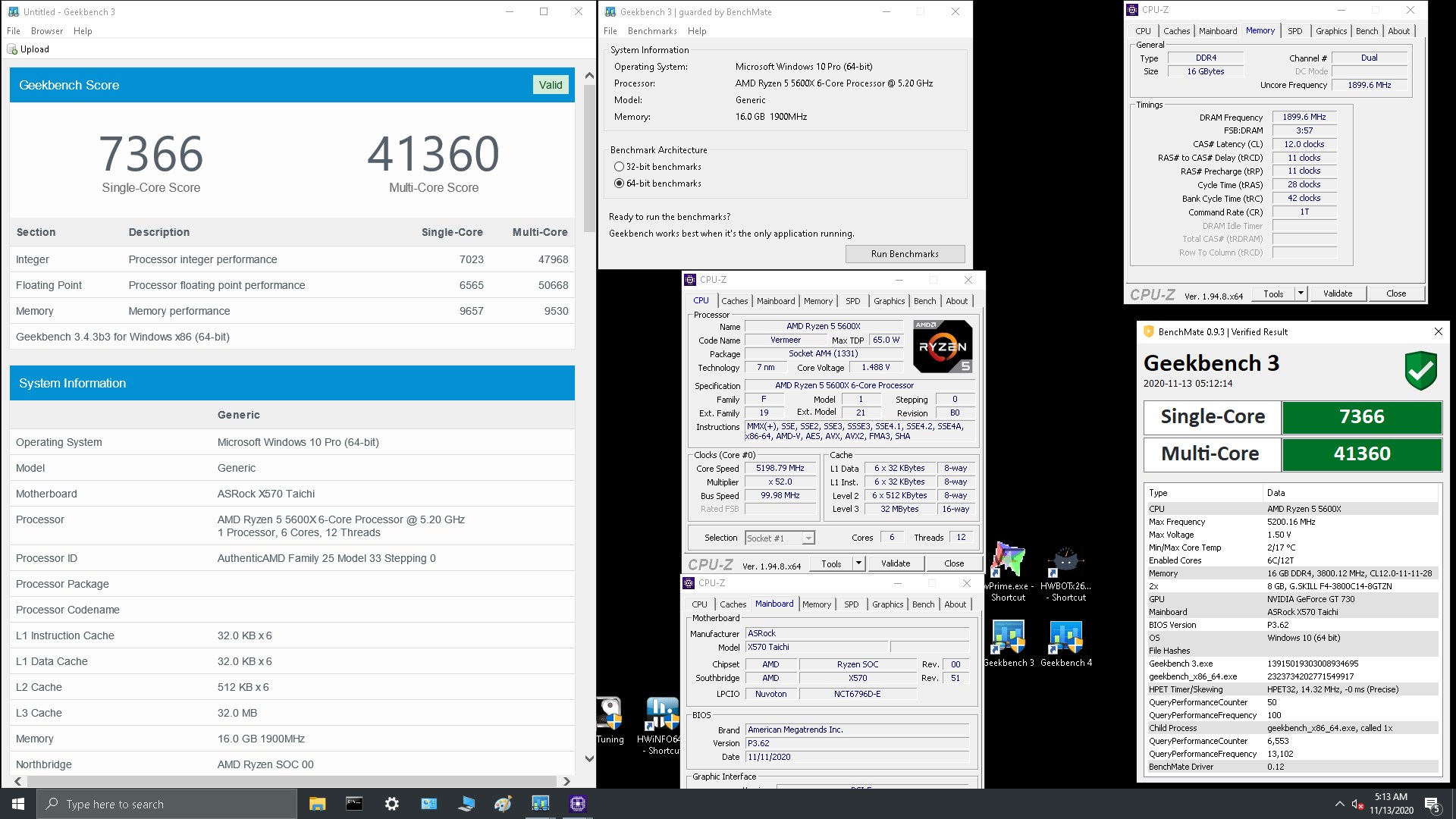
Task: Click the vertical scrollbar thumb in Geekbench
Action: pyautogui.click(x=589, y=159)
